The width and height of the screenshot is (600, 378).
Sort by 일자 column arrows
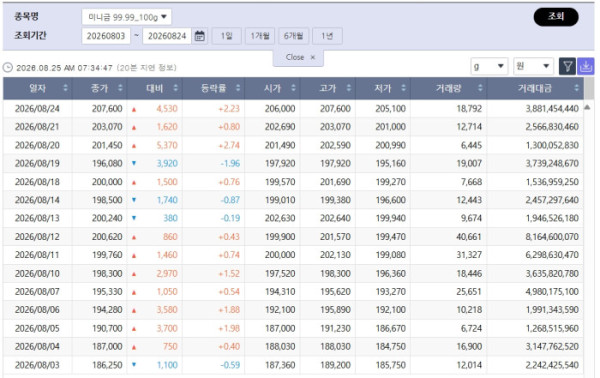65,88
